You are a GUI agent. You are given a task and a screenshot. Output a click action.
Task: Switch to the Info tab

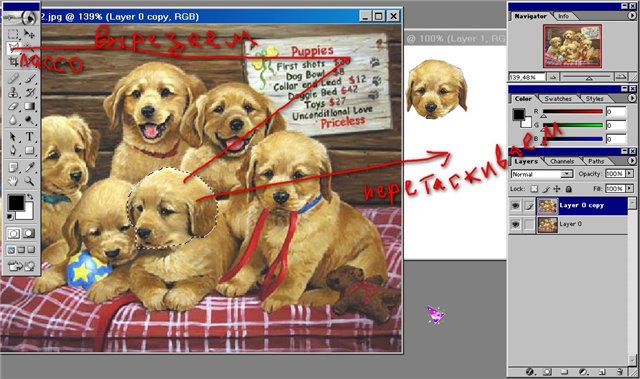[x=563, y=16]
